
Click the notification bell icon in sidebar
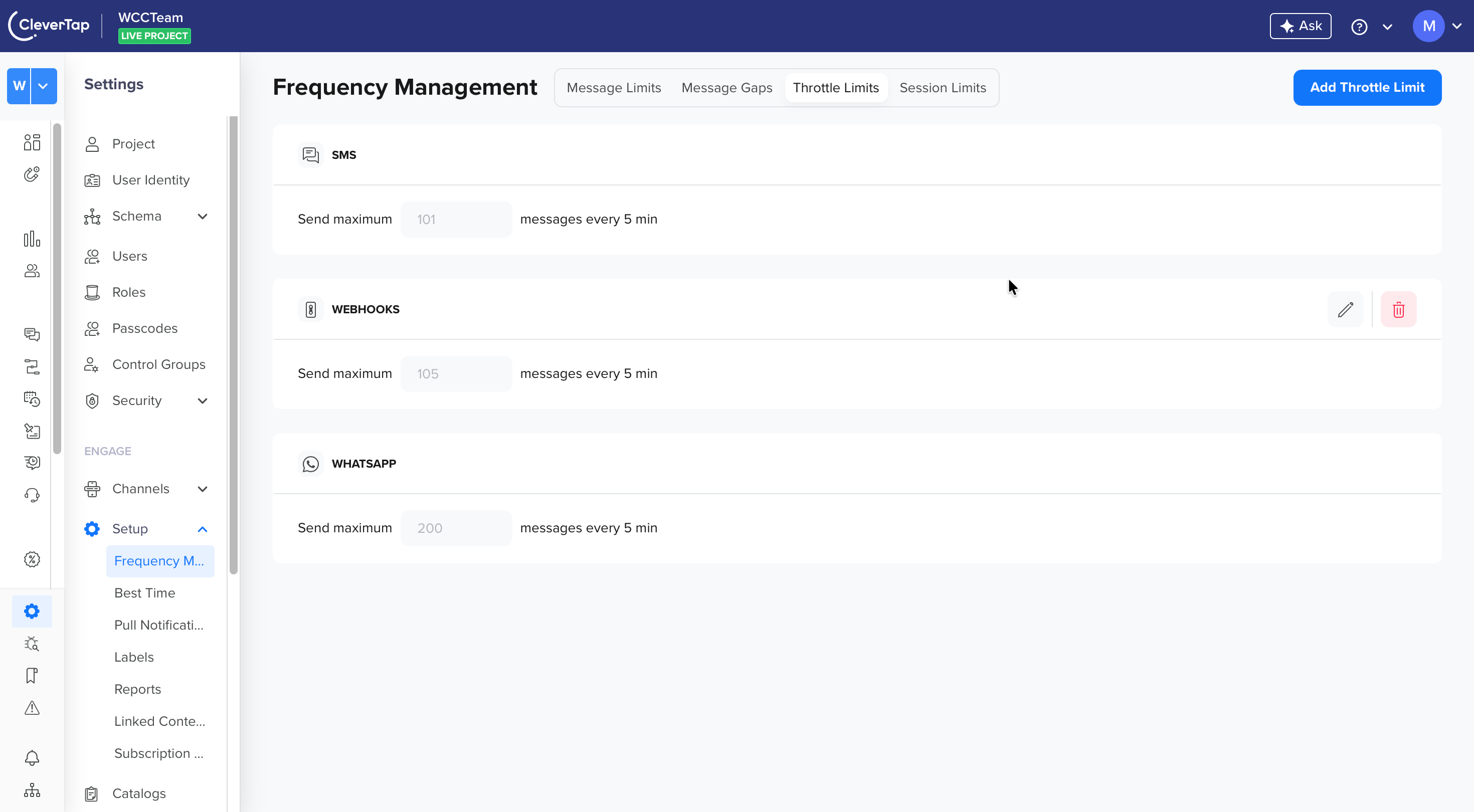coord(32,758)
